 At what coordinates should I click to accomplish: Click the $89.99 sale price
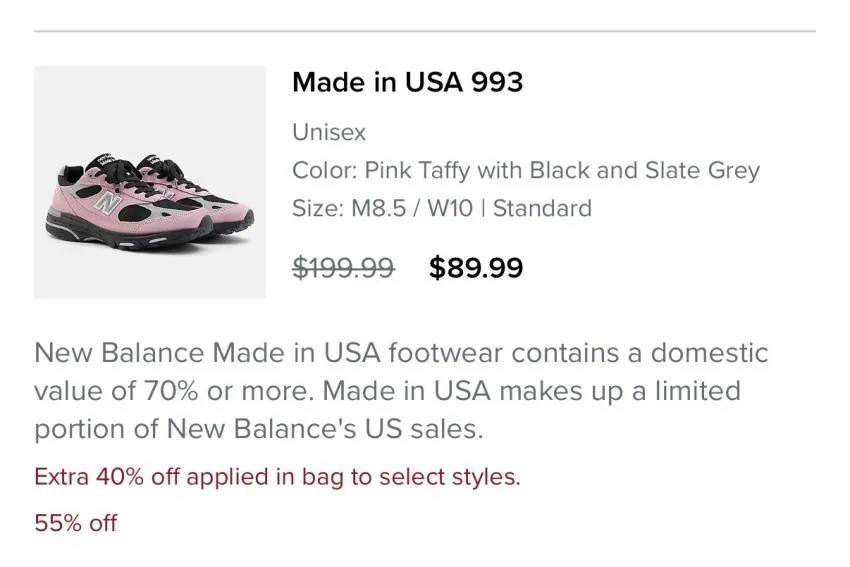click(x=476, y=268)
